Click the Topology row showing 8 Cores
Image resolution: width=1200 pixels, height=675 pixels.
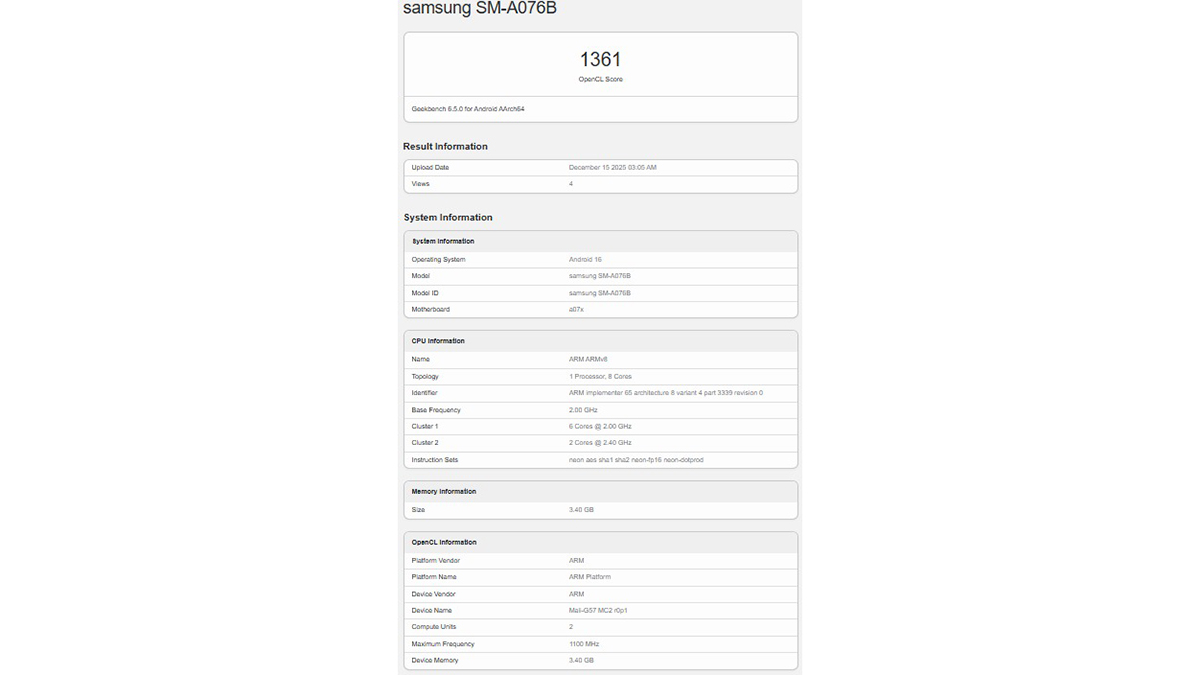pos(600,375)
